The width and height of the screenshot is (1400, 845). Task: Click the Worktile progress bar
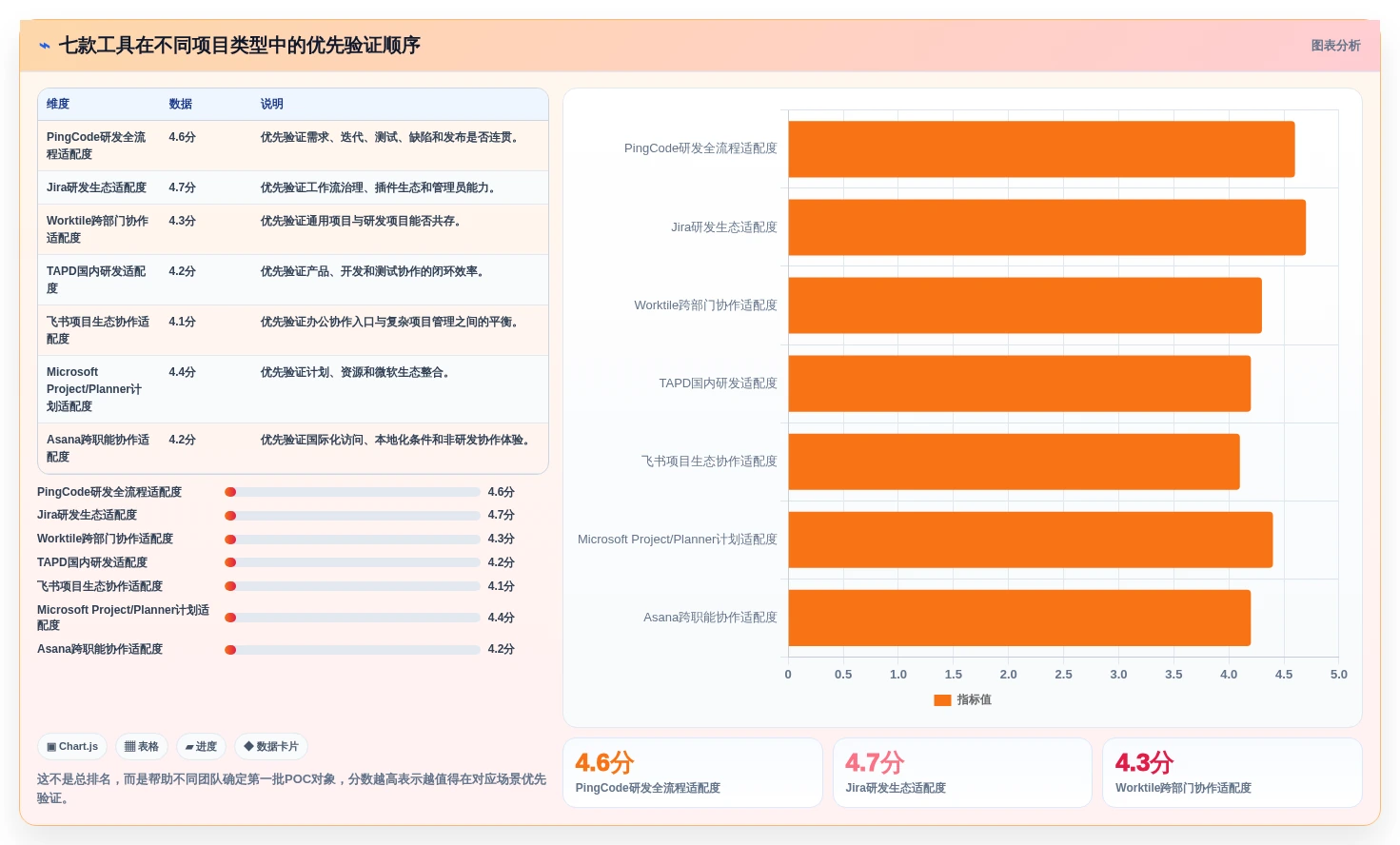(x=352, y=539)
